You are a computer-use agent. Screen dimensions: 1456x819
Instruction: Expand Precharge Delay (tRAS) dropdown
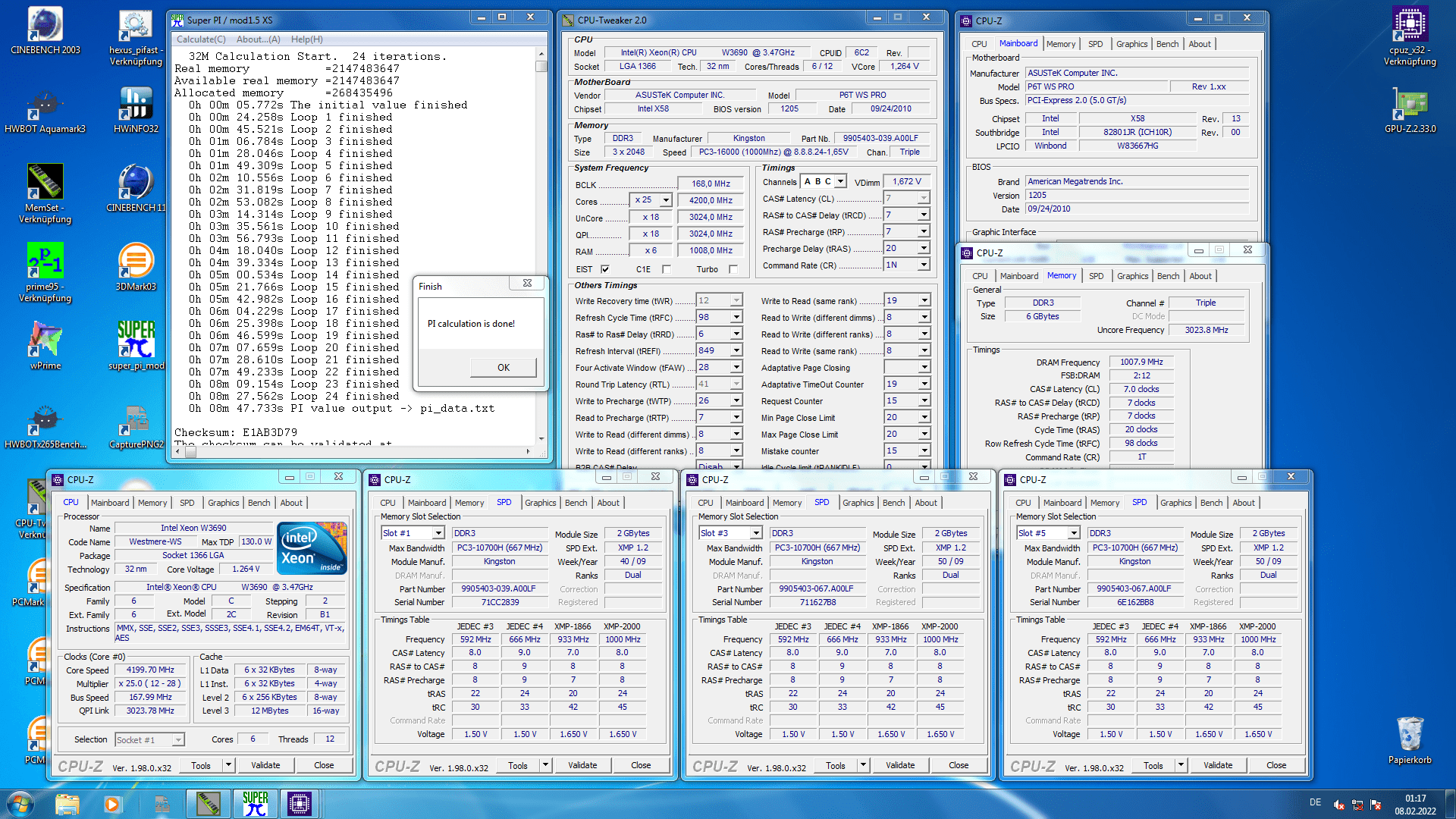click(924, 249)
